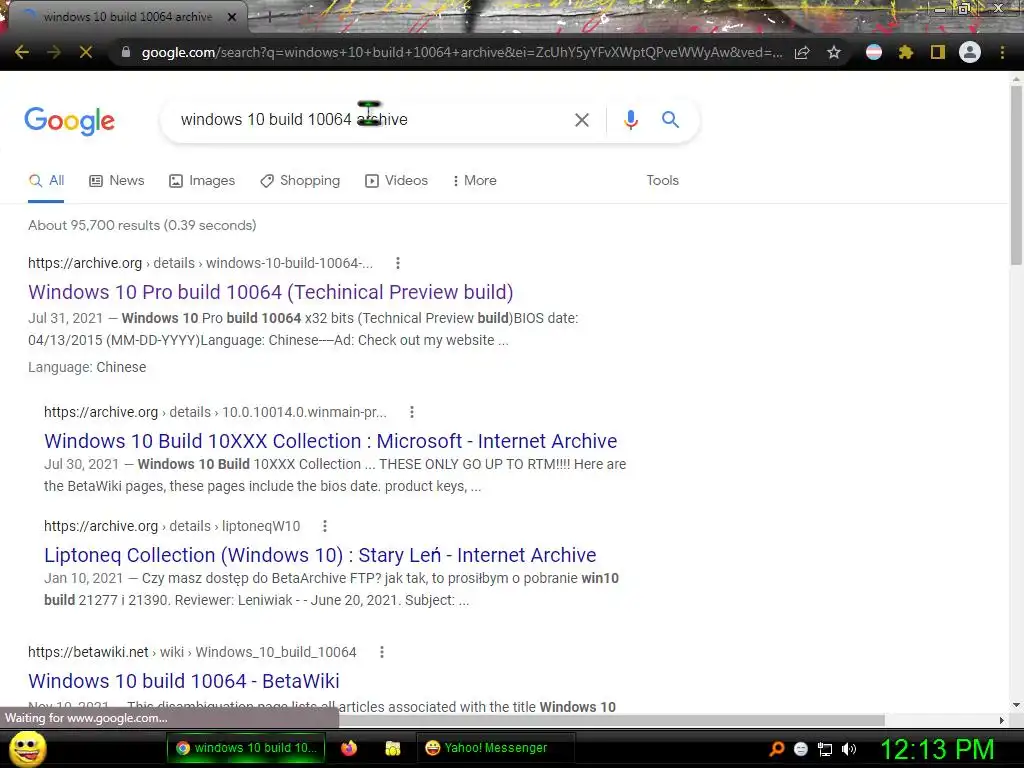Open the Chrome three-dot menu

pyautogui.click(x=1002, y=52)
